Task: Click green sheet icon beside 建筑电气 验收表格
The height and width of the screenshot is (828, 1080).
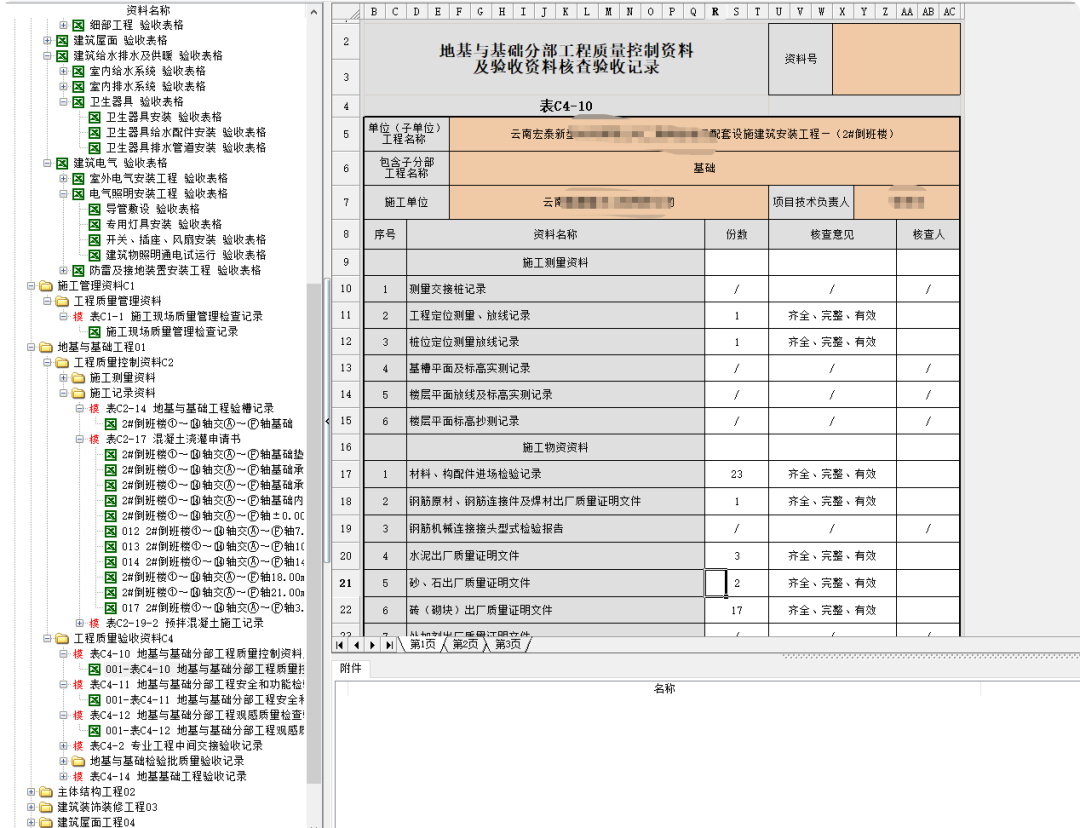Action: click(62, 163)
